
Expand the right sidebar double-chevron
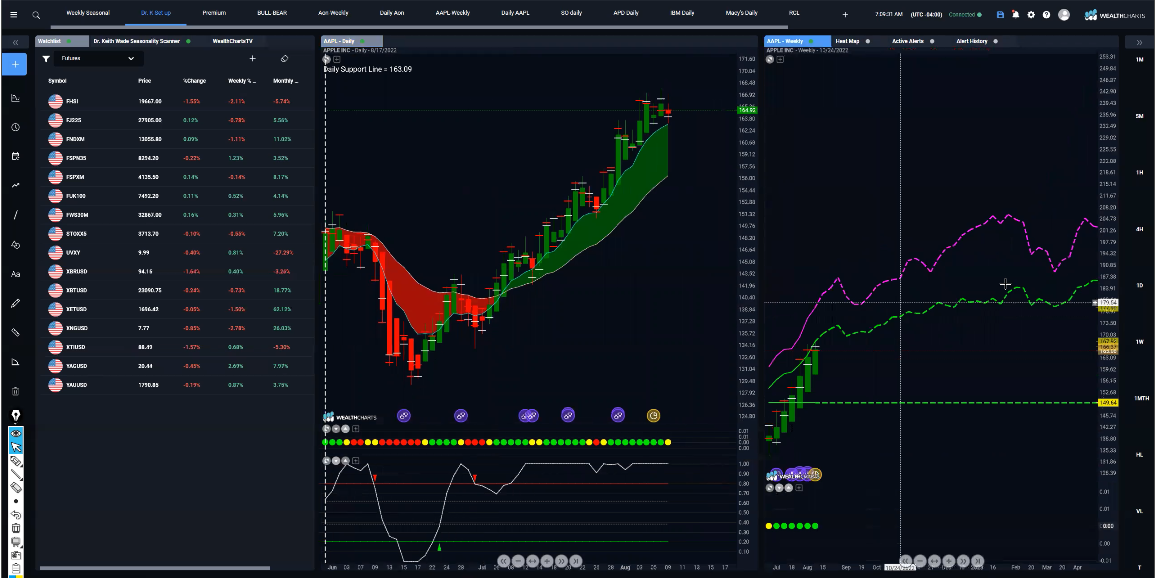pyautogui.click(x=1140, y=42)
